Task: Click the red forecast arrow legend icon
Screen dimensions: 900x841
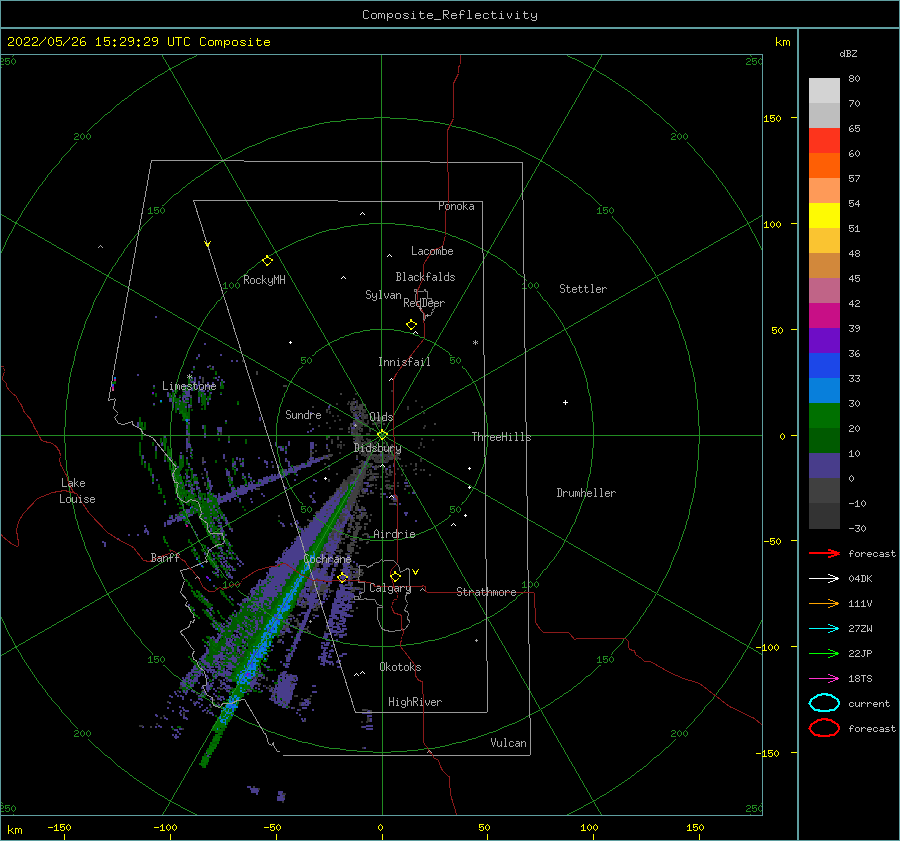Action: click(824, 553)
